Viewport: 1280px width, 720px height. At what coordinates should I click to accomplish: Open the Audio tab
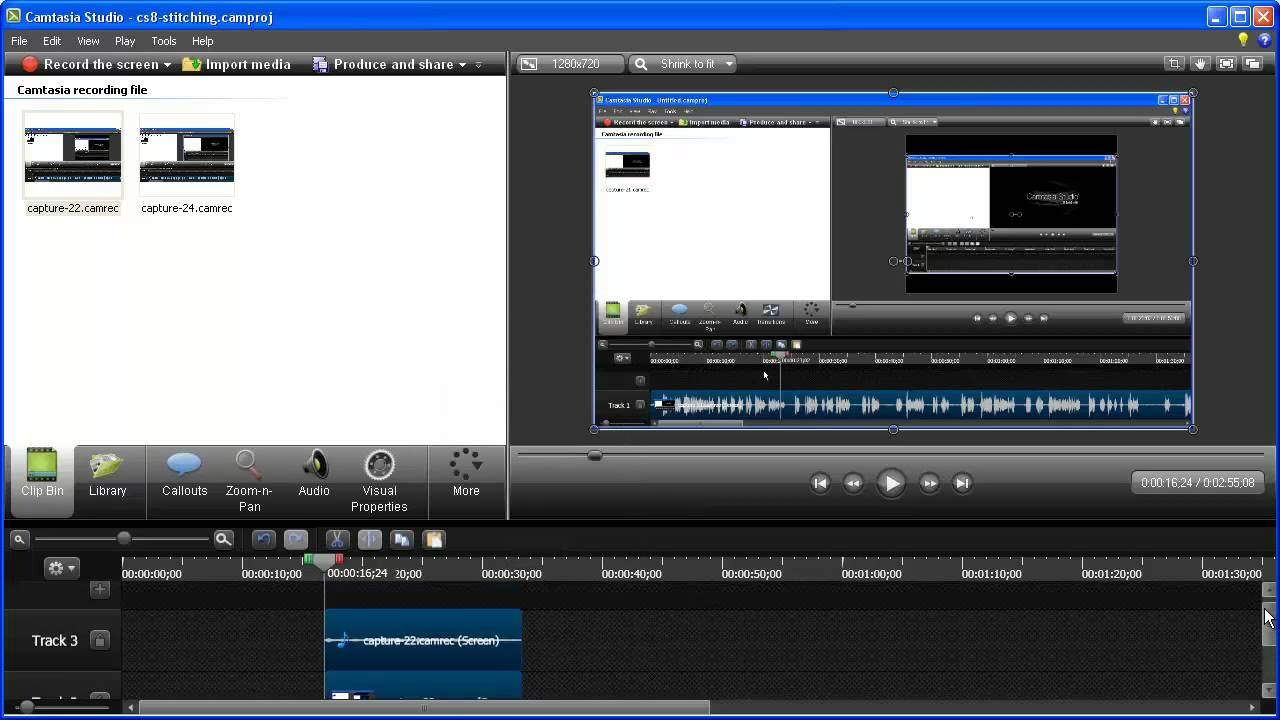pyautogui.click(x=314, y=475)
